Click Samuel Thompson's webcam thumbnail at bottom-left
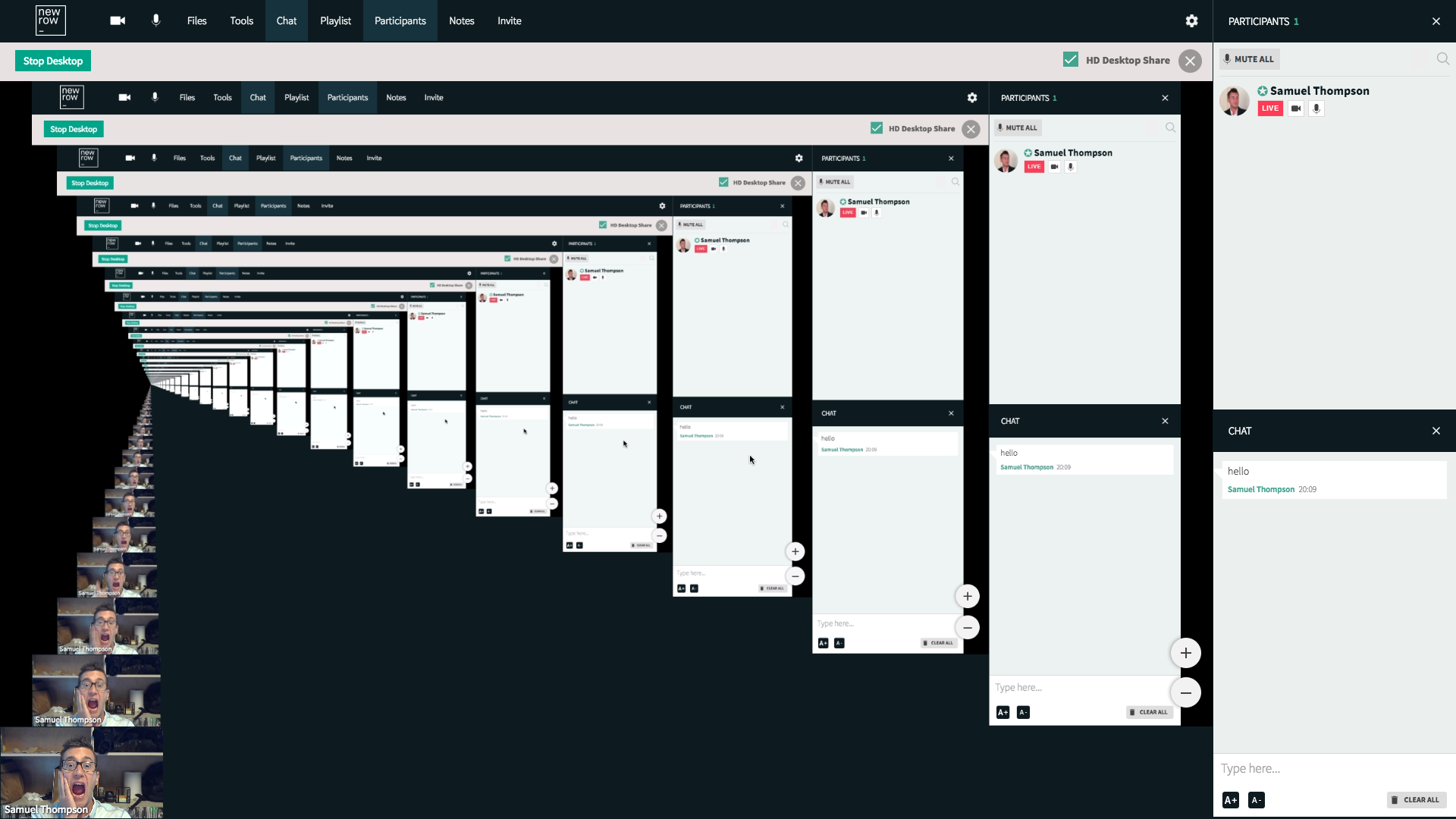Viewport: 1456px width, 819px height. click(x=80, y=773)
